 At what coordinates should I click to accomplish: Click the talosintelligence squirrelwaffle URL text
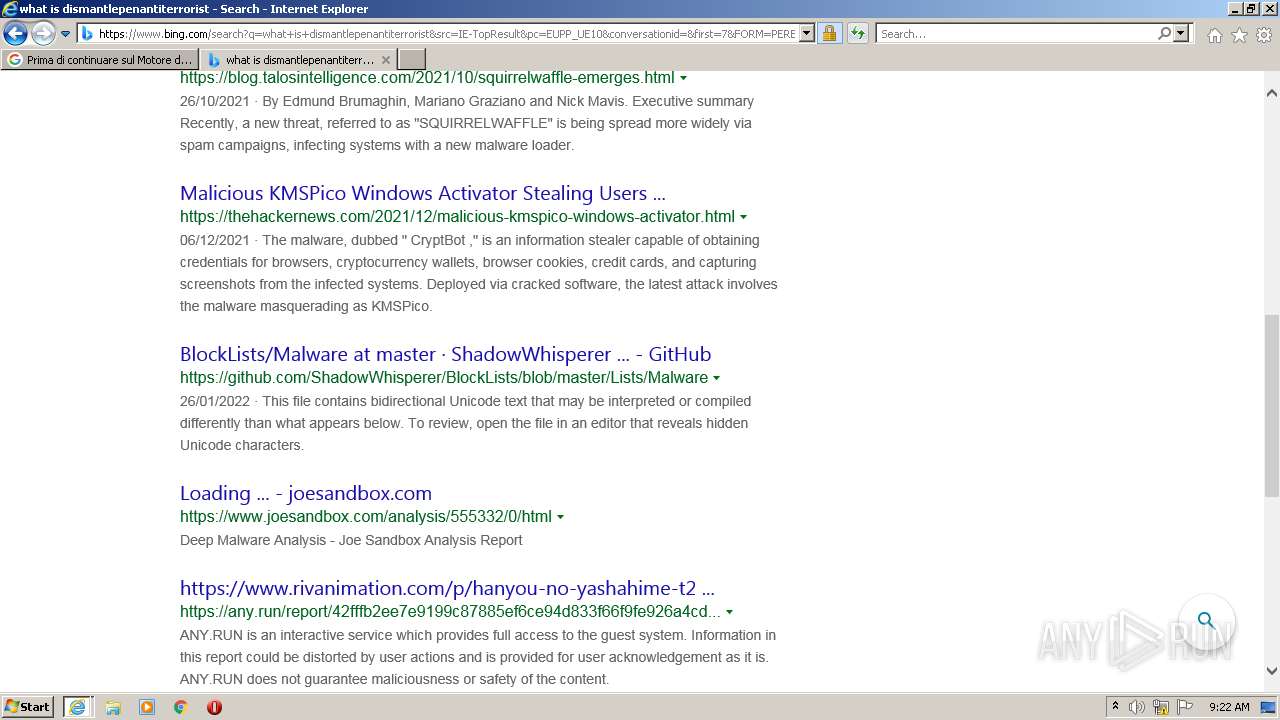coord(427,78)
